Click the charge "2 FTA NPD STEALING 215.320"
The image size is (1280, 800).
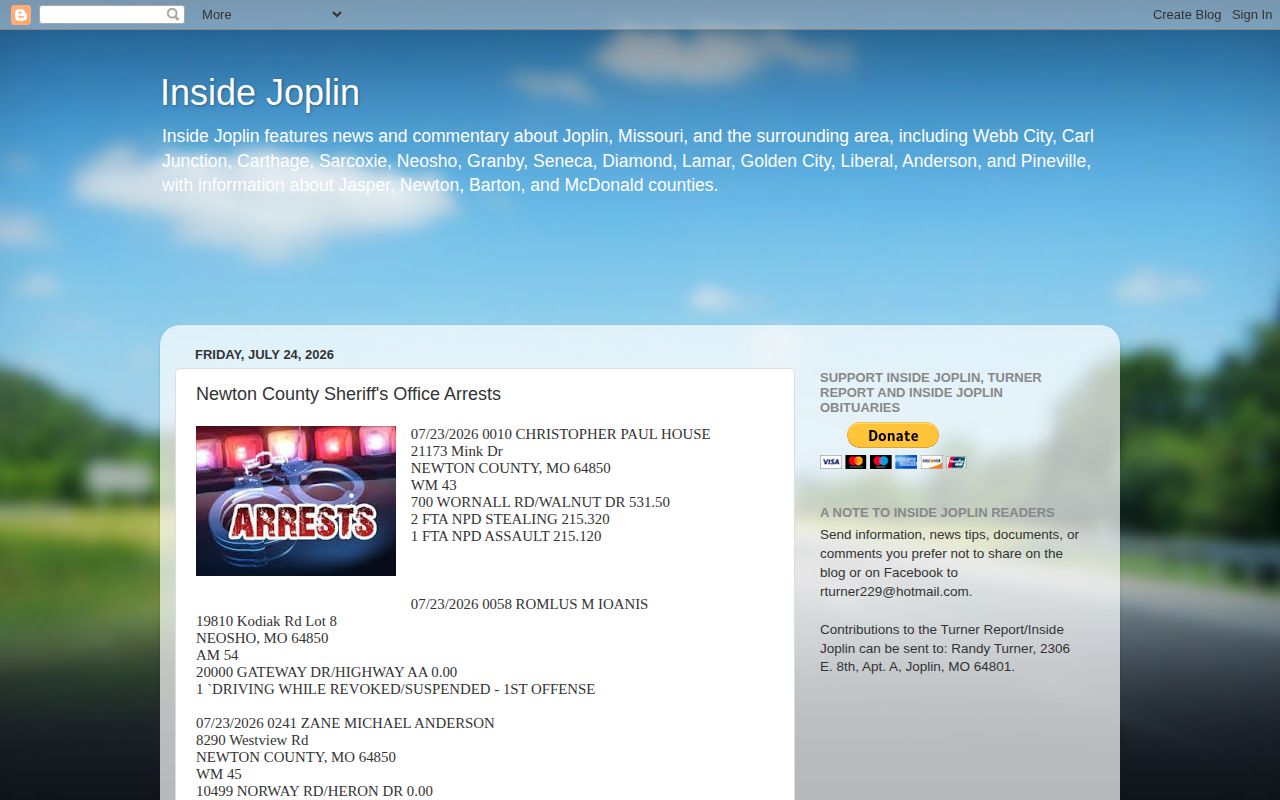[510, 519]
